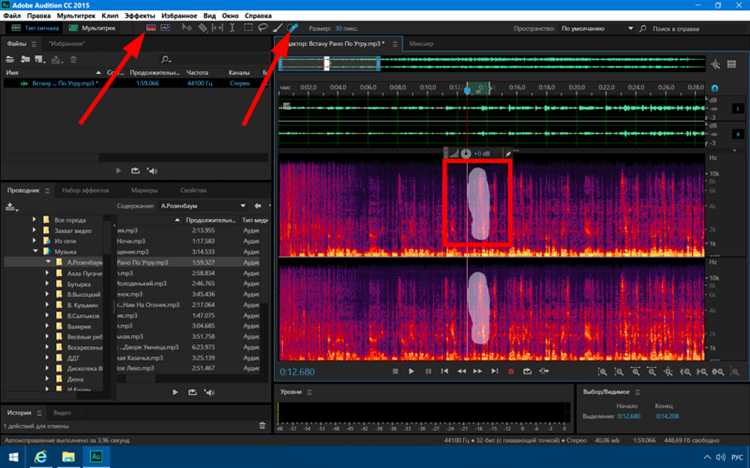Switch to the Маркеры tab
This screenshot has width=750, height=468.
click(x=144, y=190)
